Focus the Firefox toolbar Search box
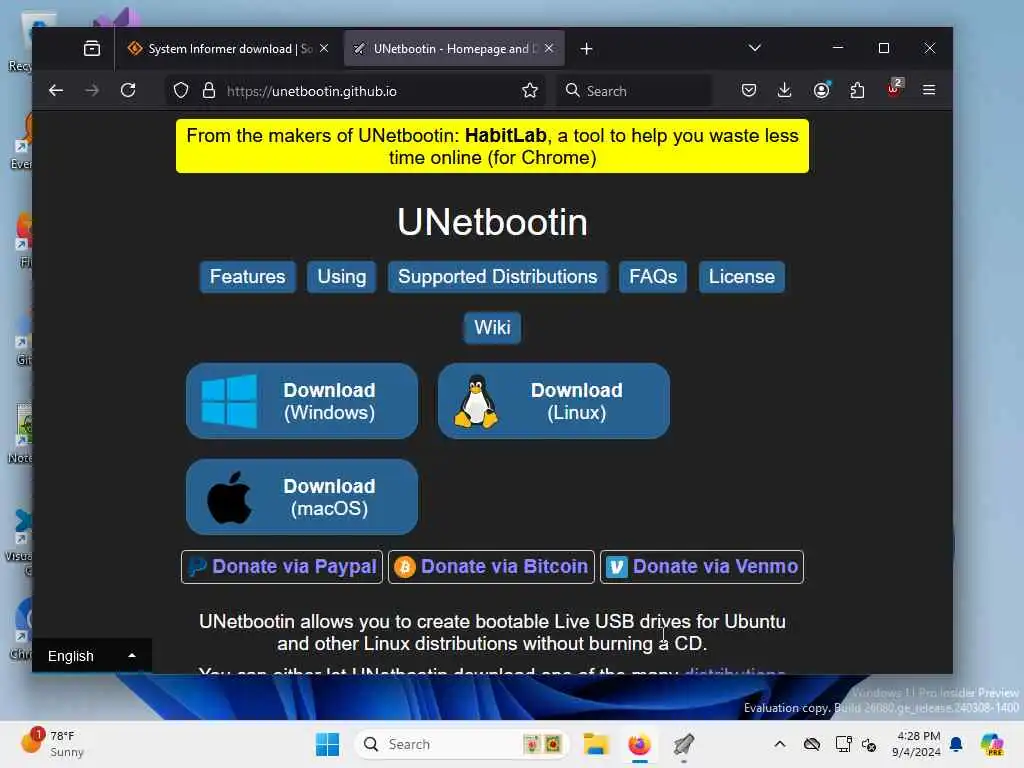This screenshot has height=768, width=1024. pos(635,91)
